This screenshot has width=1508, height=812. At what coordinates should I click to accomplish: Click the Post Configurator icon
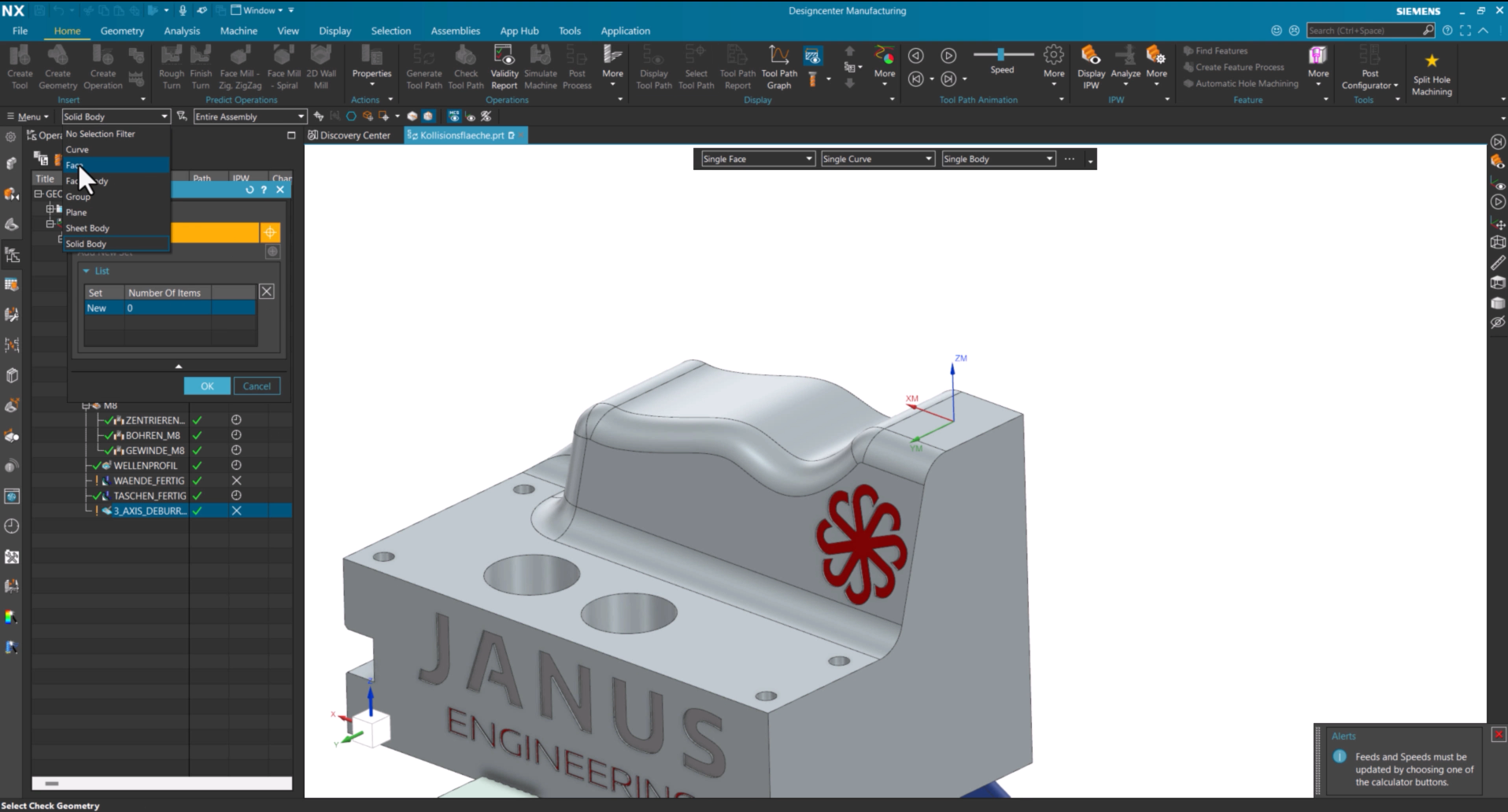(x=1369, y=67)
